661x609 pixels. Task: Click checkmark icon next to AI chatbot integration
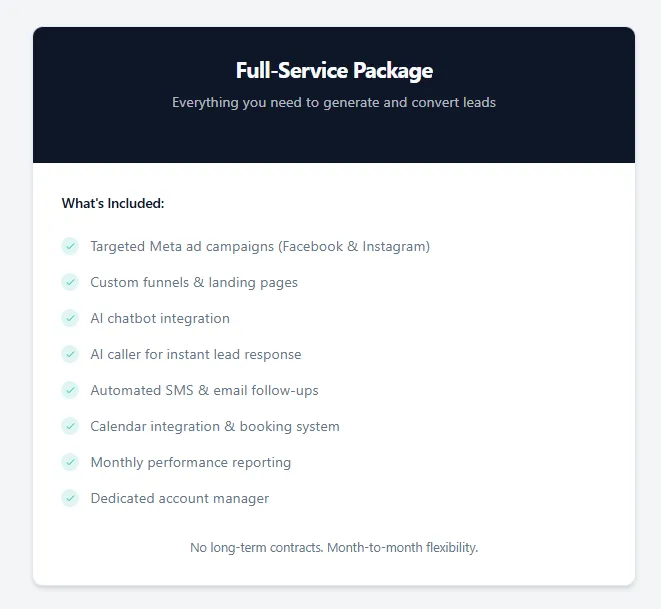pos(70,318)
